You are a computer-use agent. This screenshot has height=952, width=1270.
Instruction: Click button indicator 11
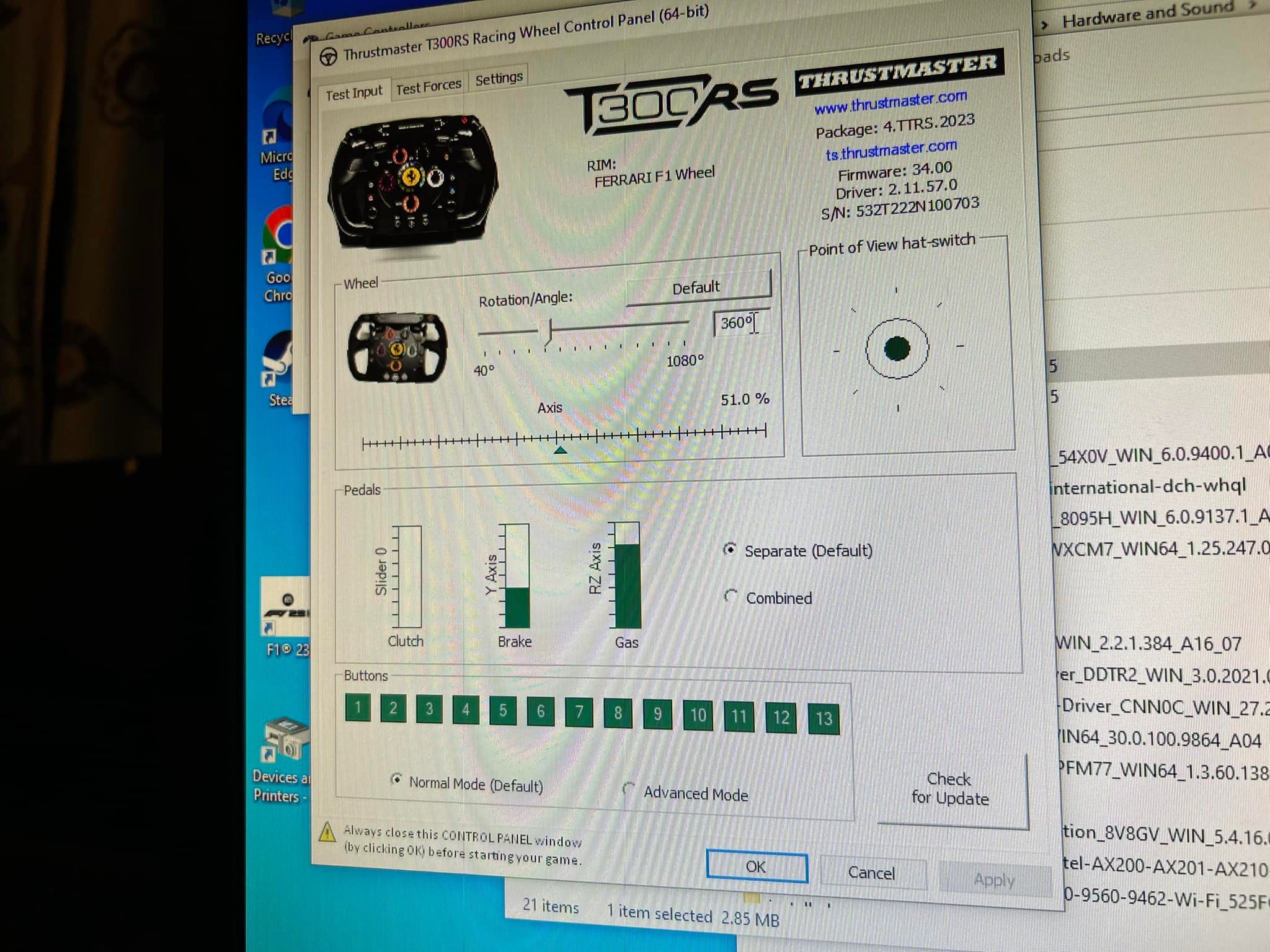(x=739, y=716)
